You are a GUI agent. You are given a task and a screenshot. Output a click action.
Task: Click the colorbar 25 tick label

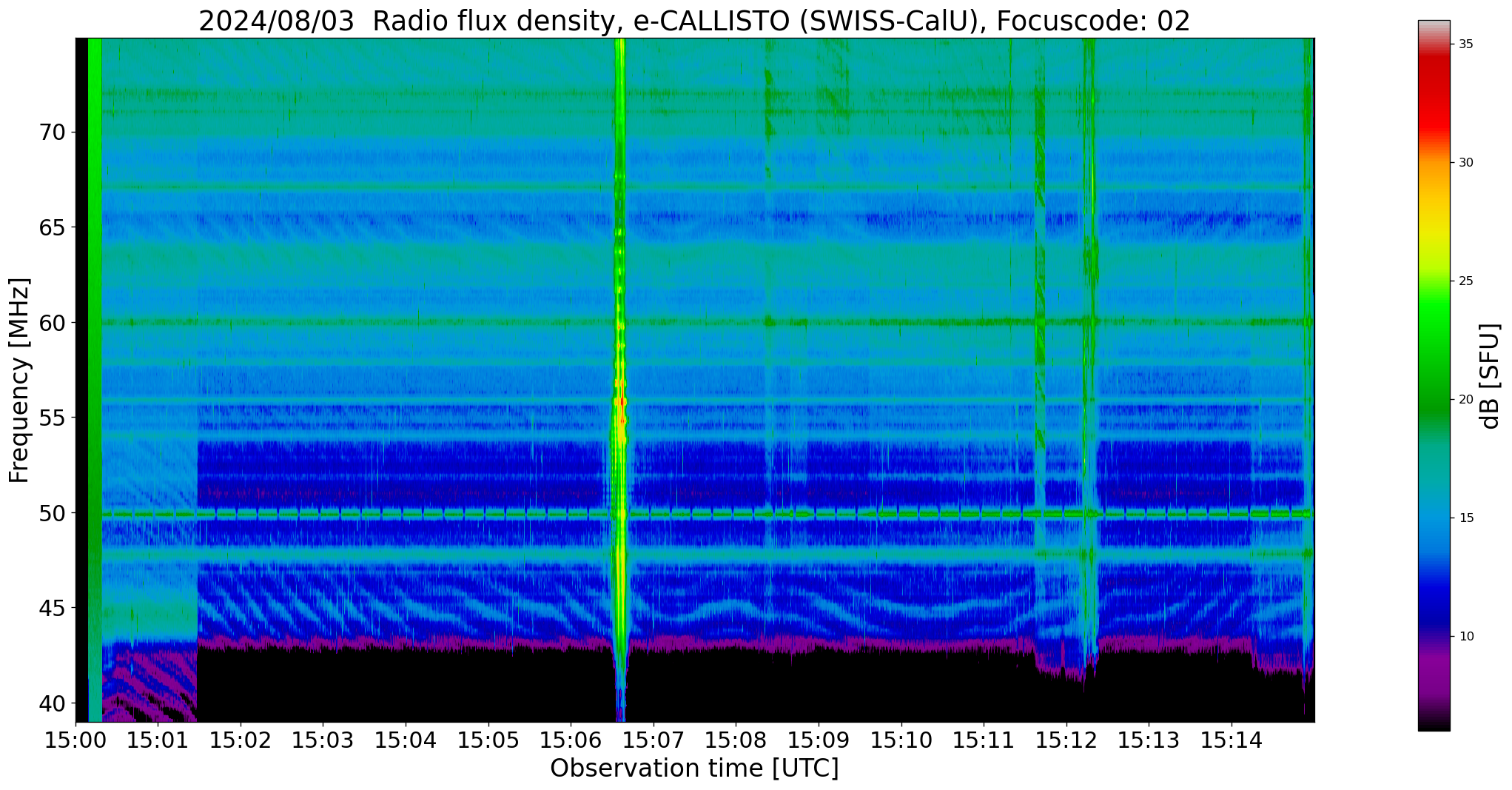click(x=1466, y=281)
